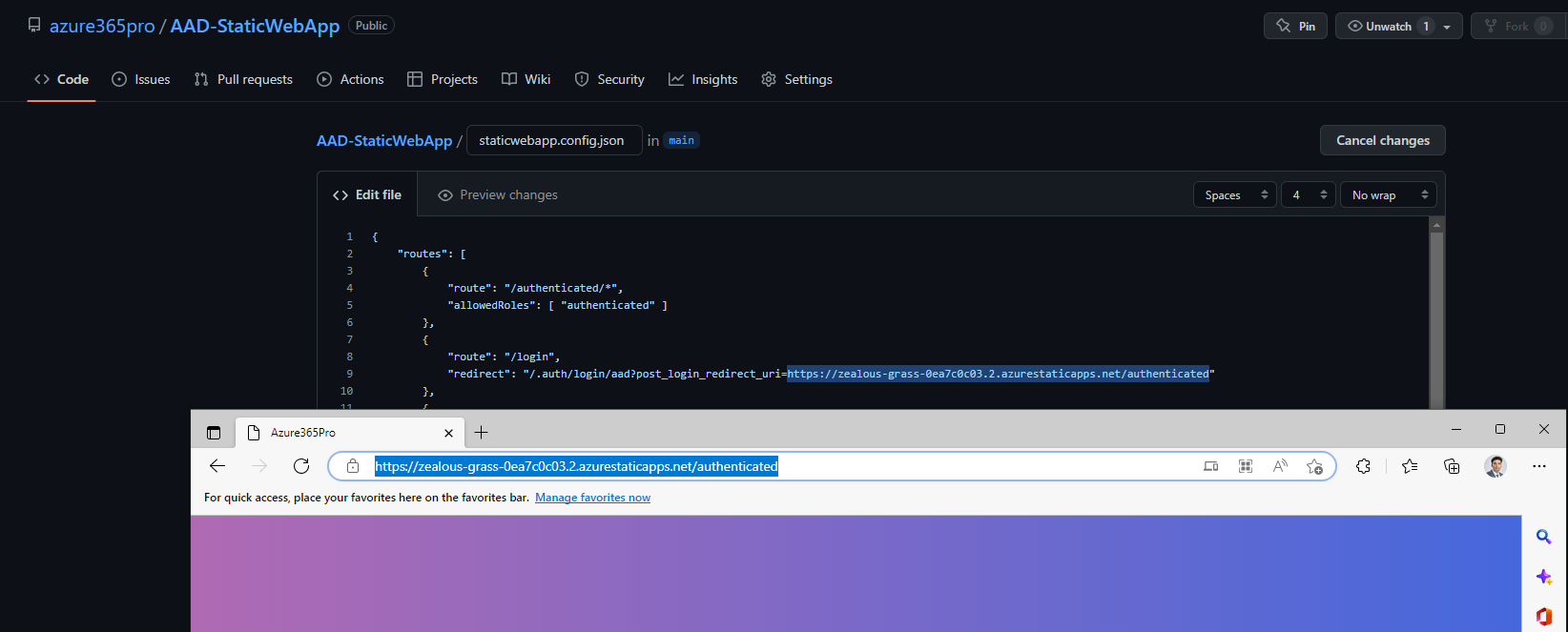
Task: Pin the repository with Pin button
Action: tap(1295, 26)
